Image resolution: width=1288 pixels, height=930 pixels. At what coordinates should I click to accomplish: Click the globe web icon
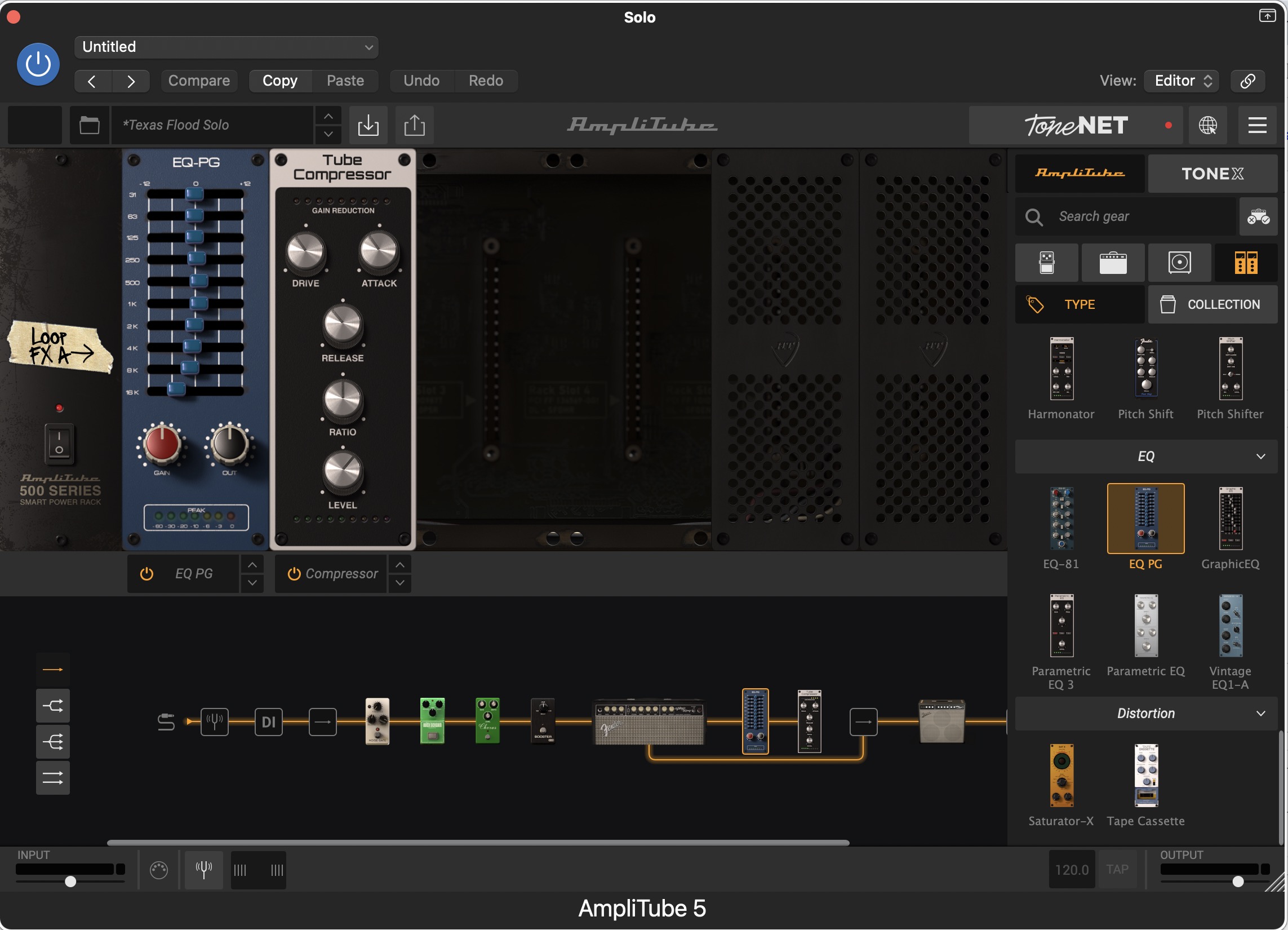[x=1207, y=125]
